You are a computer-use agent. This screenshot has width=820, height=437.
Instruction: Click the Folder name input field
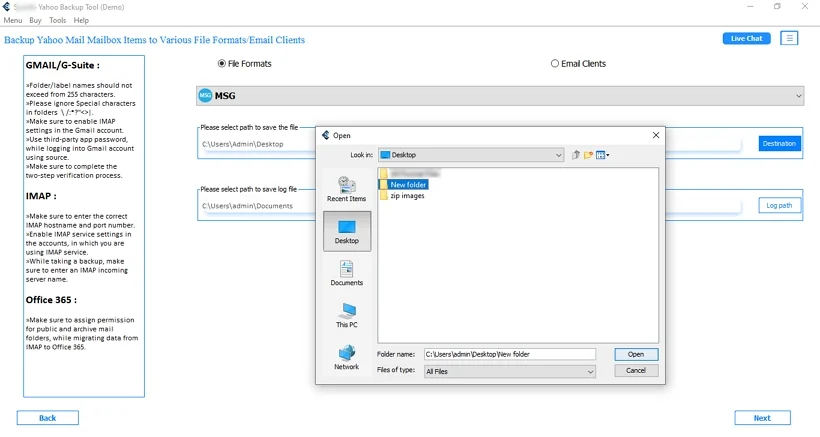(x=509, y=354)
